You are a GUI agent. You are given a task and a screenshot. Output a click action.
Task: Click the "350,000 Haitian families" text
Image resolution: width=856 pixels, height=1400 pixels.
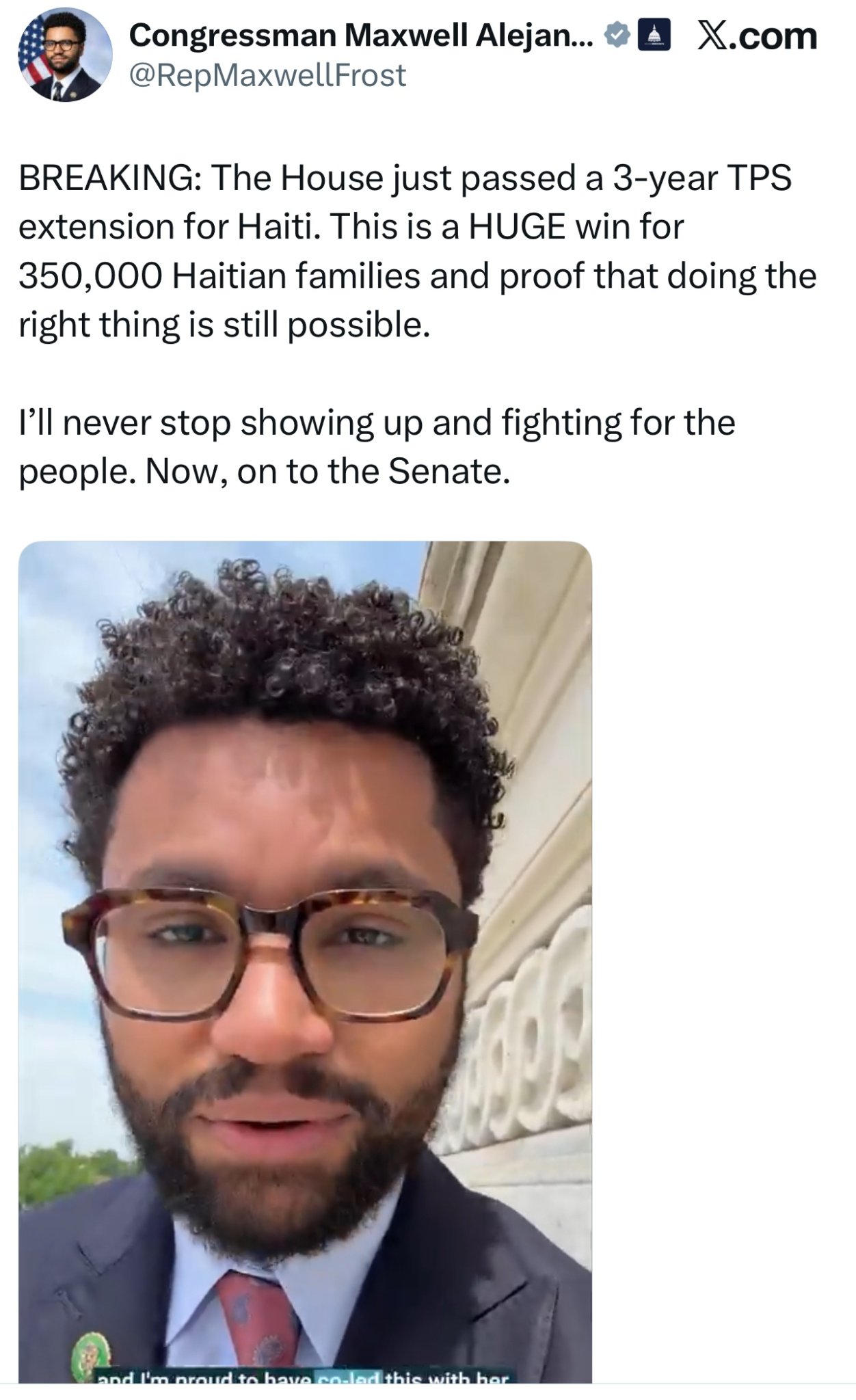pos(222,276)
